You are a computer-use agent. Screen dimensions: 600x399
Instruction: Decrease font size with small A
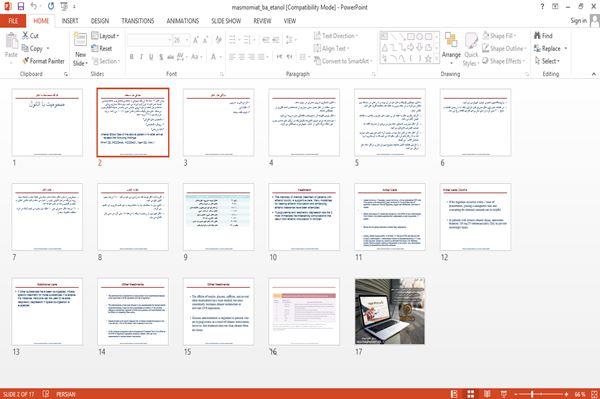[x=205, y=40]
